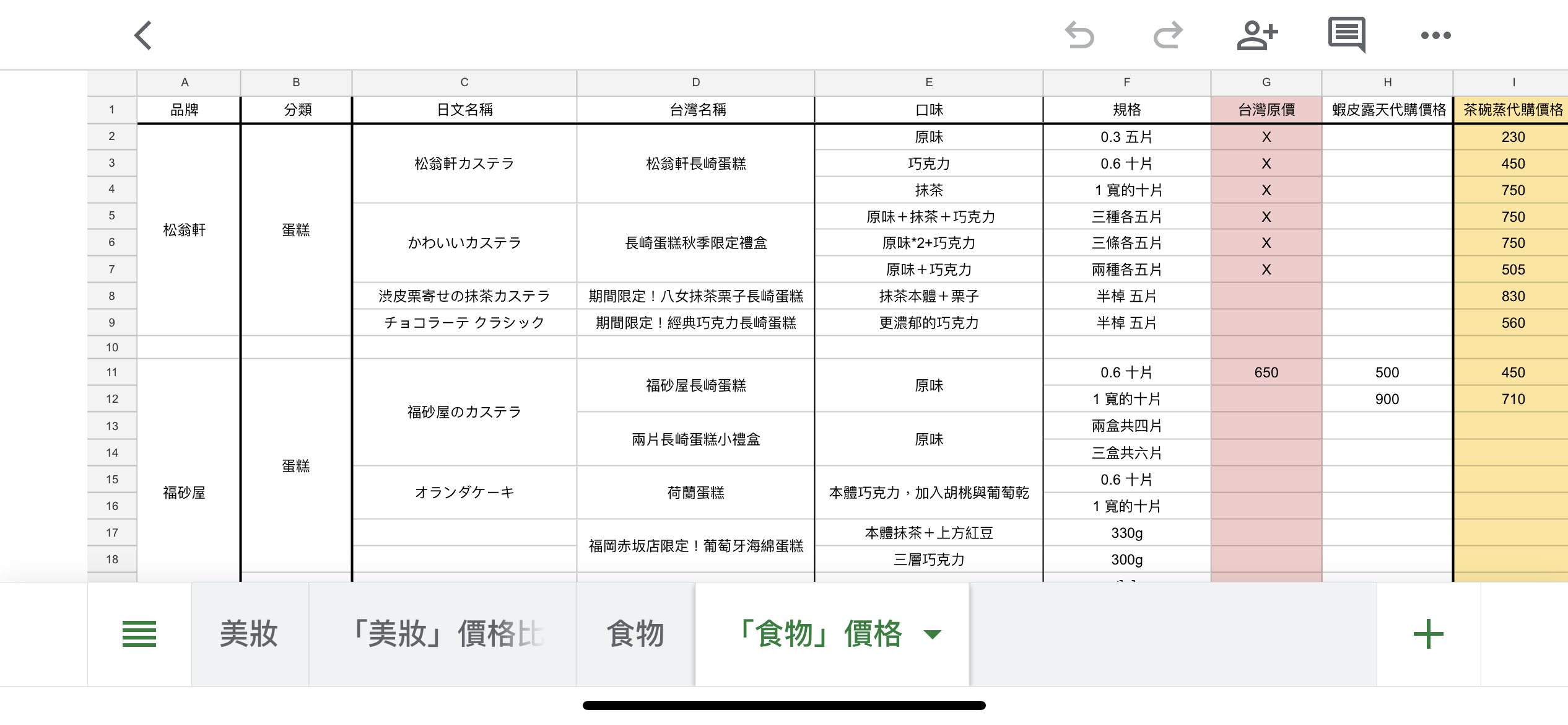This screenshot has width=1568, height=725.
Task: Click the 日文名稱 header cell
Action: pos(464,110)
